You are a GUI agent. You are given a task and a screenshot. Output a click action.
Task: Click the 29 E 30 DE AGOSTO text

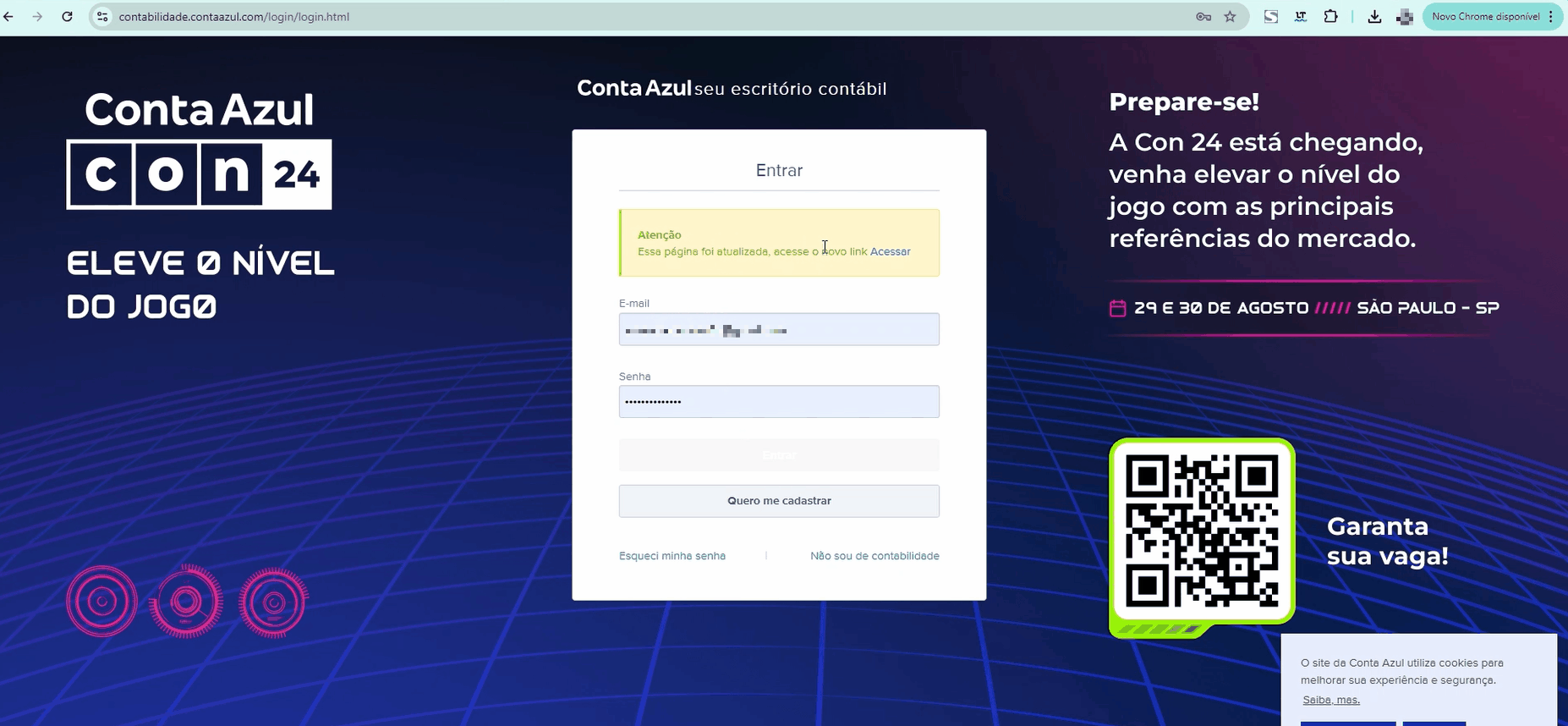pos(1221,308)
